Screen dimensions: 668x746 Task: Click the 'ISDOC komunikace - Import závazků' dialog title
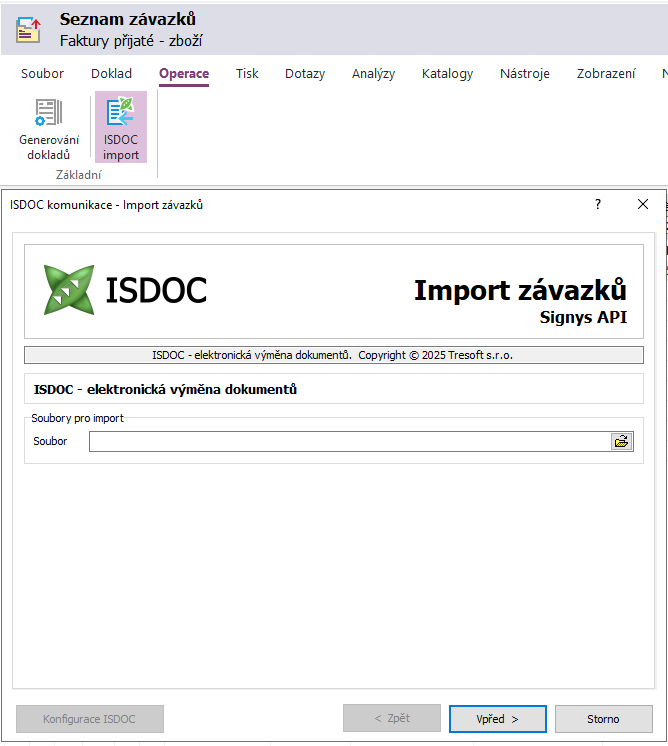point(106,205)
